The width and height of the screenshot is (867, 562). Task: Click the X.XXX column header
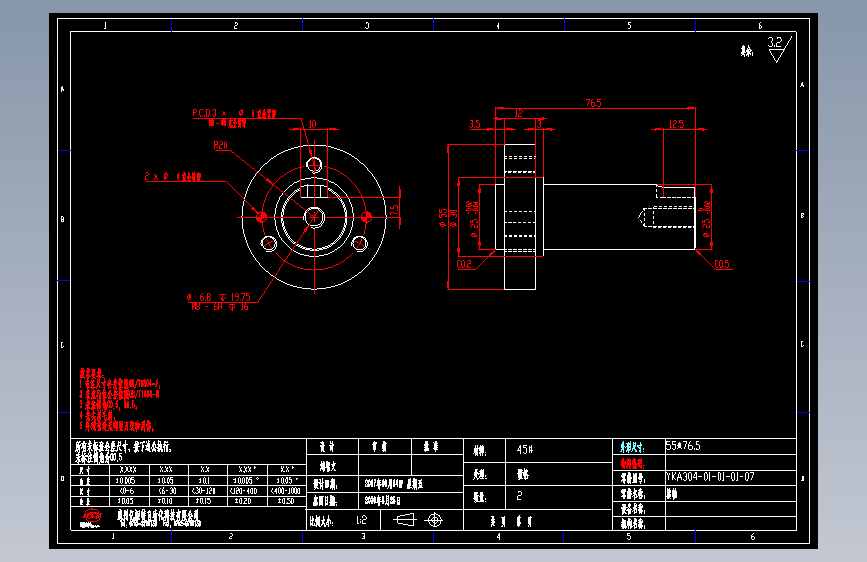[x=128, y=470]
